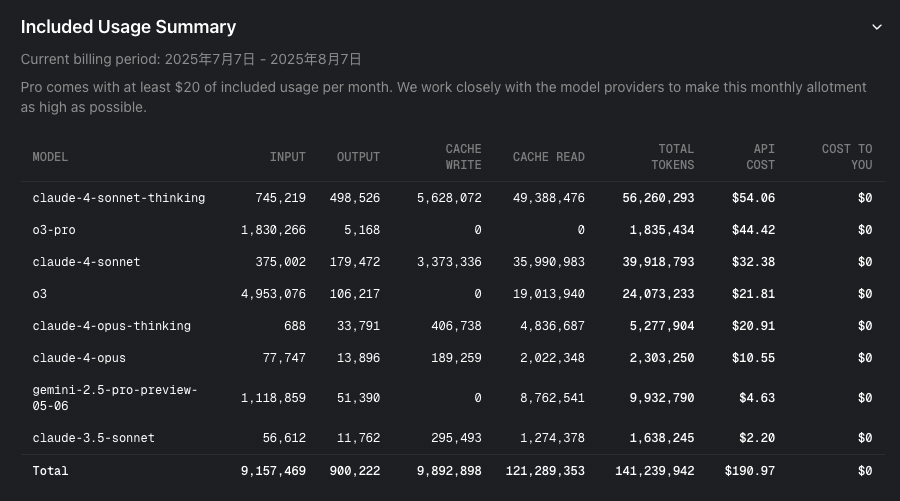Click the COST TO YOU column header
This screenshot has width=900, height=501.
(847, 157)
